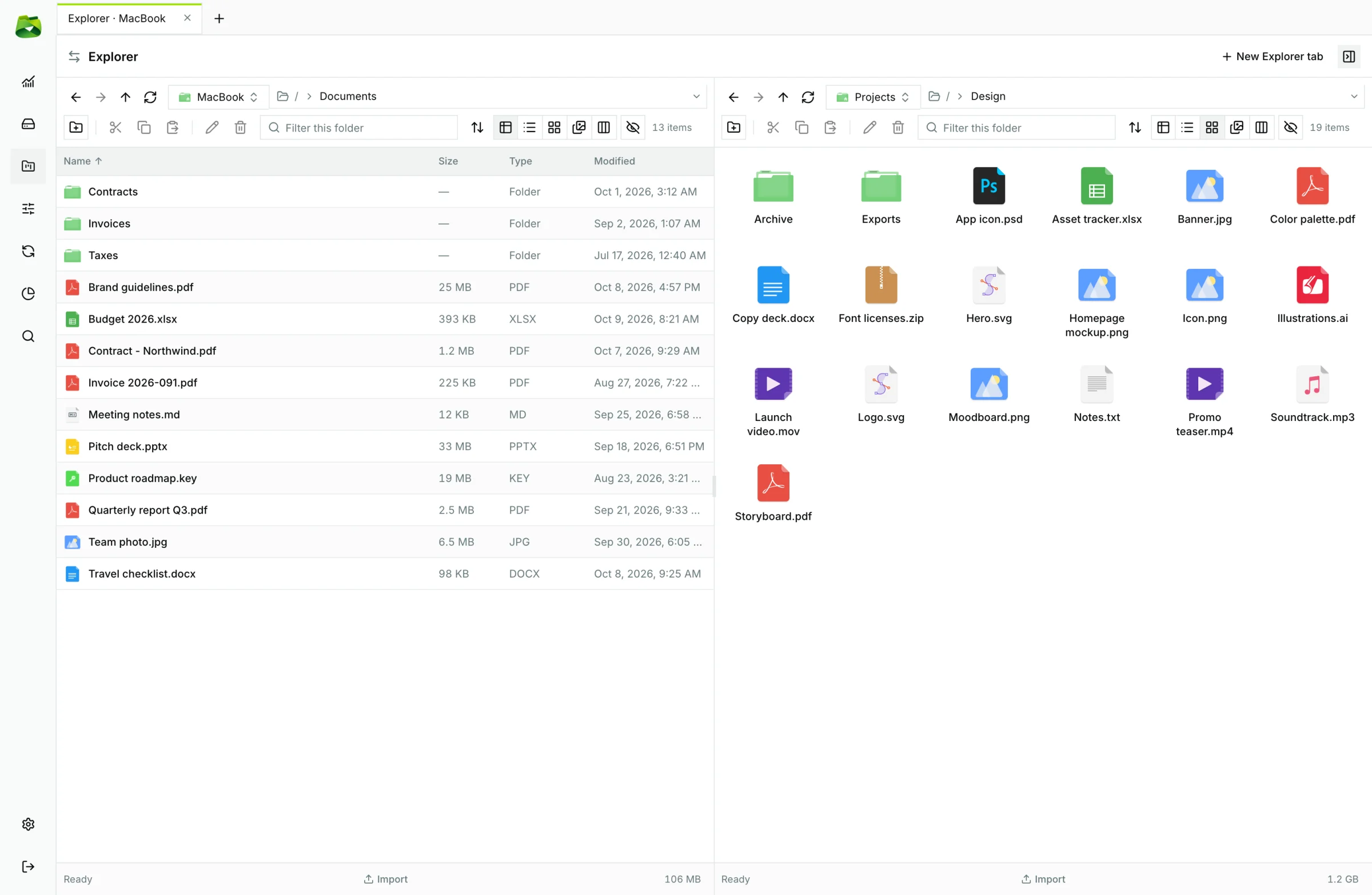Screen dimensions: 1372x895
Task: Open the sliders settings icon in sidebar
Action: (x=27, y=209)
